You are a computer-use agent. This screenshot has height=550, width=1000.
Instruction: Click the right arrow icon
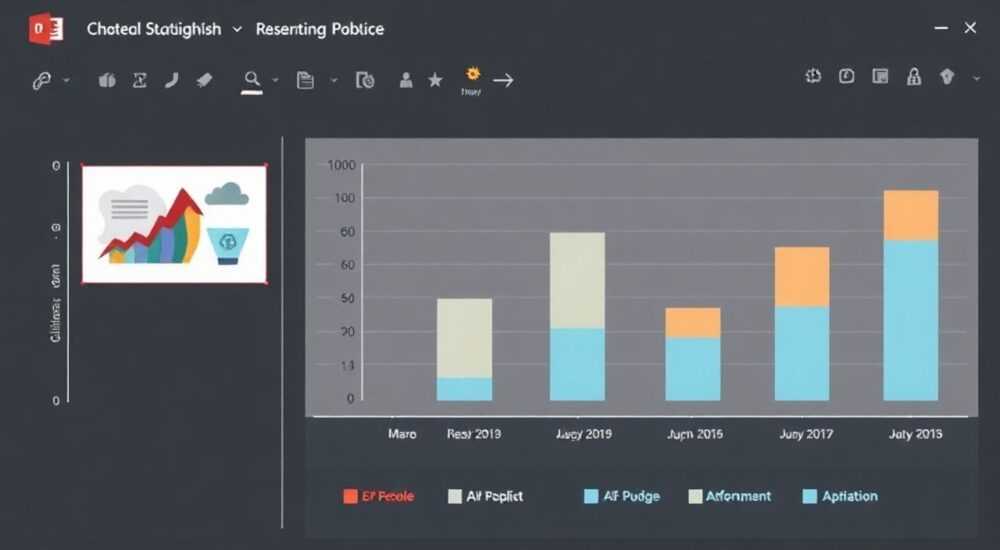(x=503, y=80)
